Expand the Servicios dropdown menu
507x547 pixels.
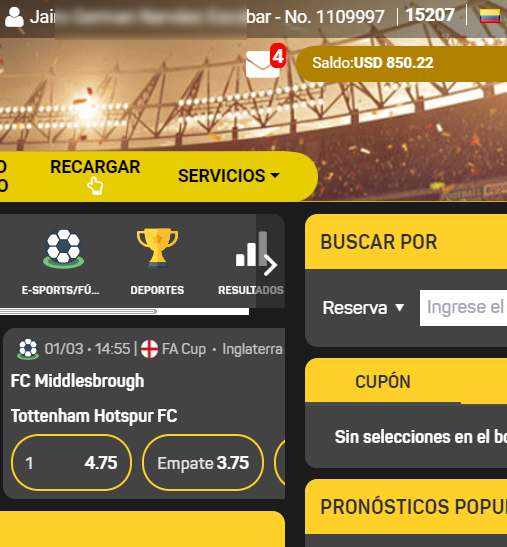(229, 175)
